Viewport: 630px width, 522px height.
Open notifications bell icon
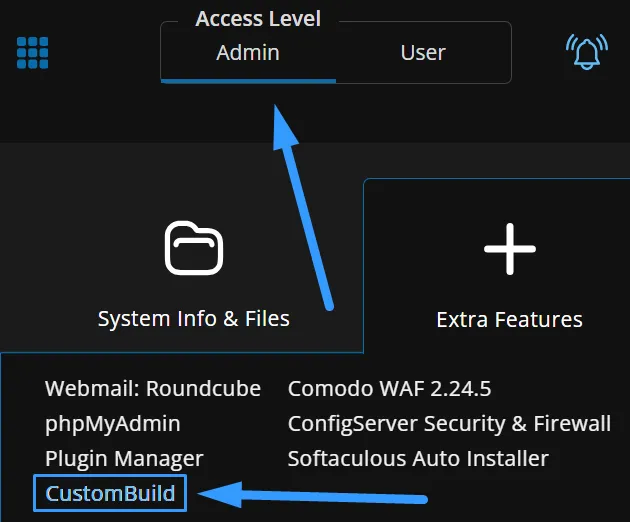click(587, 52)
